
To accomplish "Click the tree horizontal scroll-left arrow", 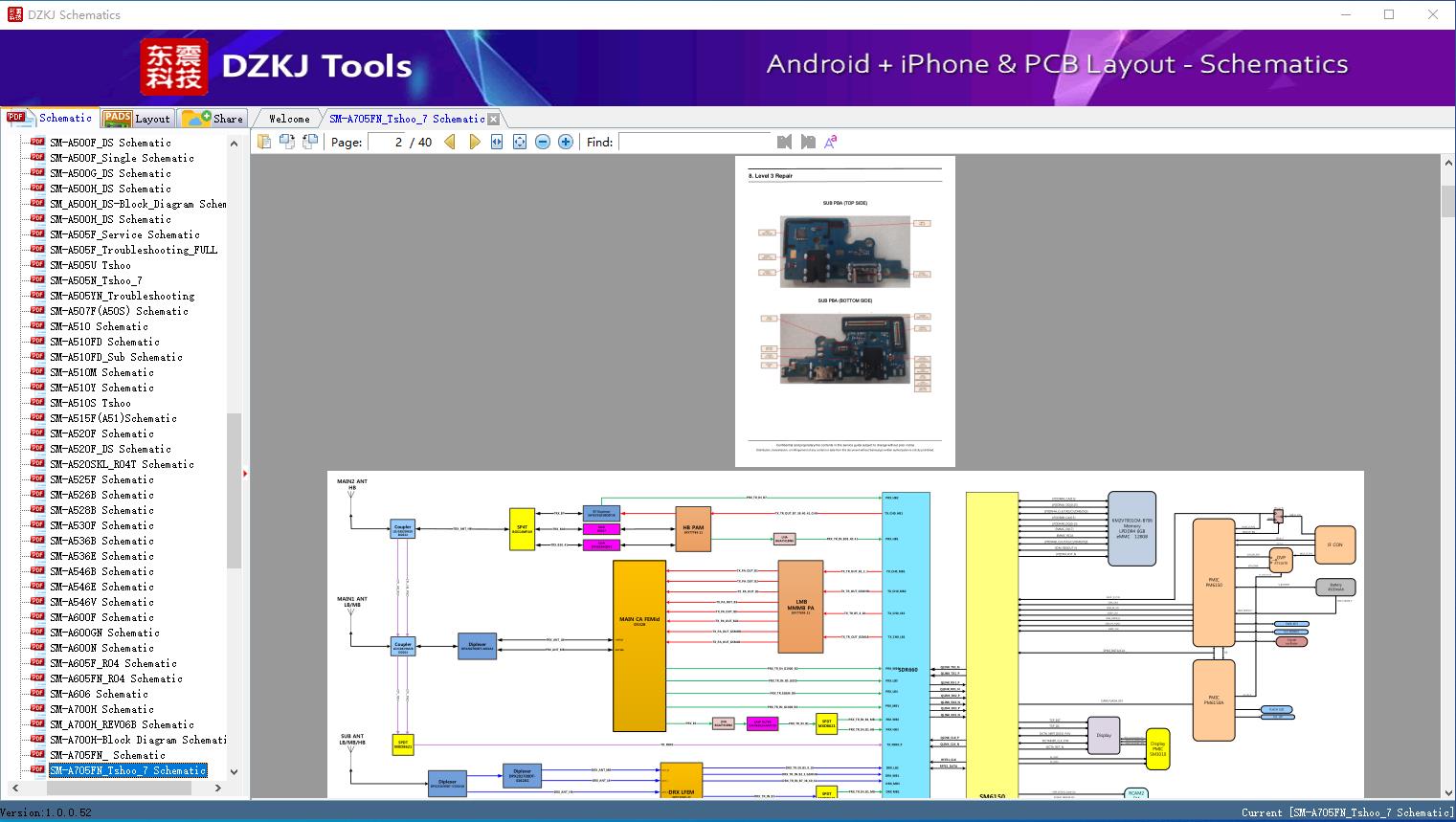I will click(x=13, y=788).
